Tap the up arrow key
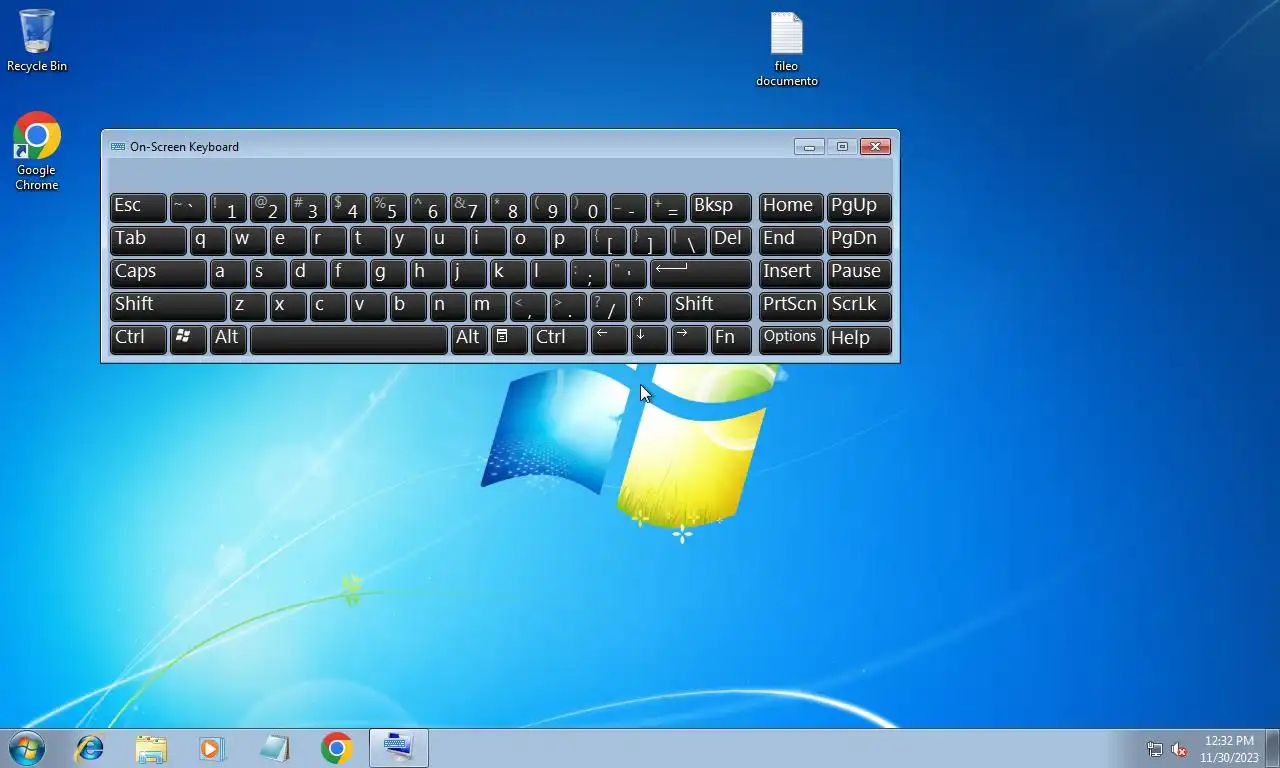The image size is (1280, 768). pos(649,306)
